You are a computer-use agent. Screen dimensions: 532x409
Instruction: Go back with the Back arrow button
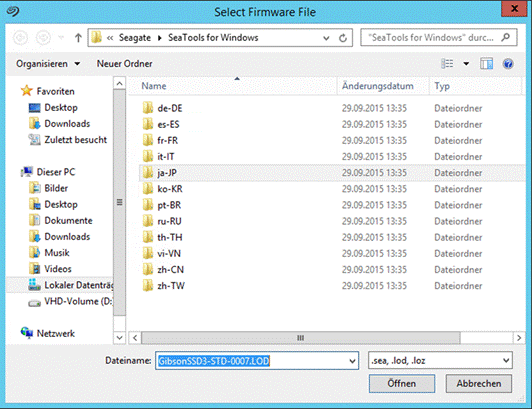[20, 38]
